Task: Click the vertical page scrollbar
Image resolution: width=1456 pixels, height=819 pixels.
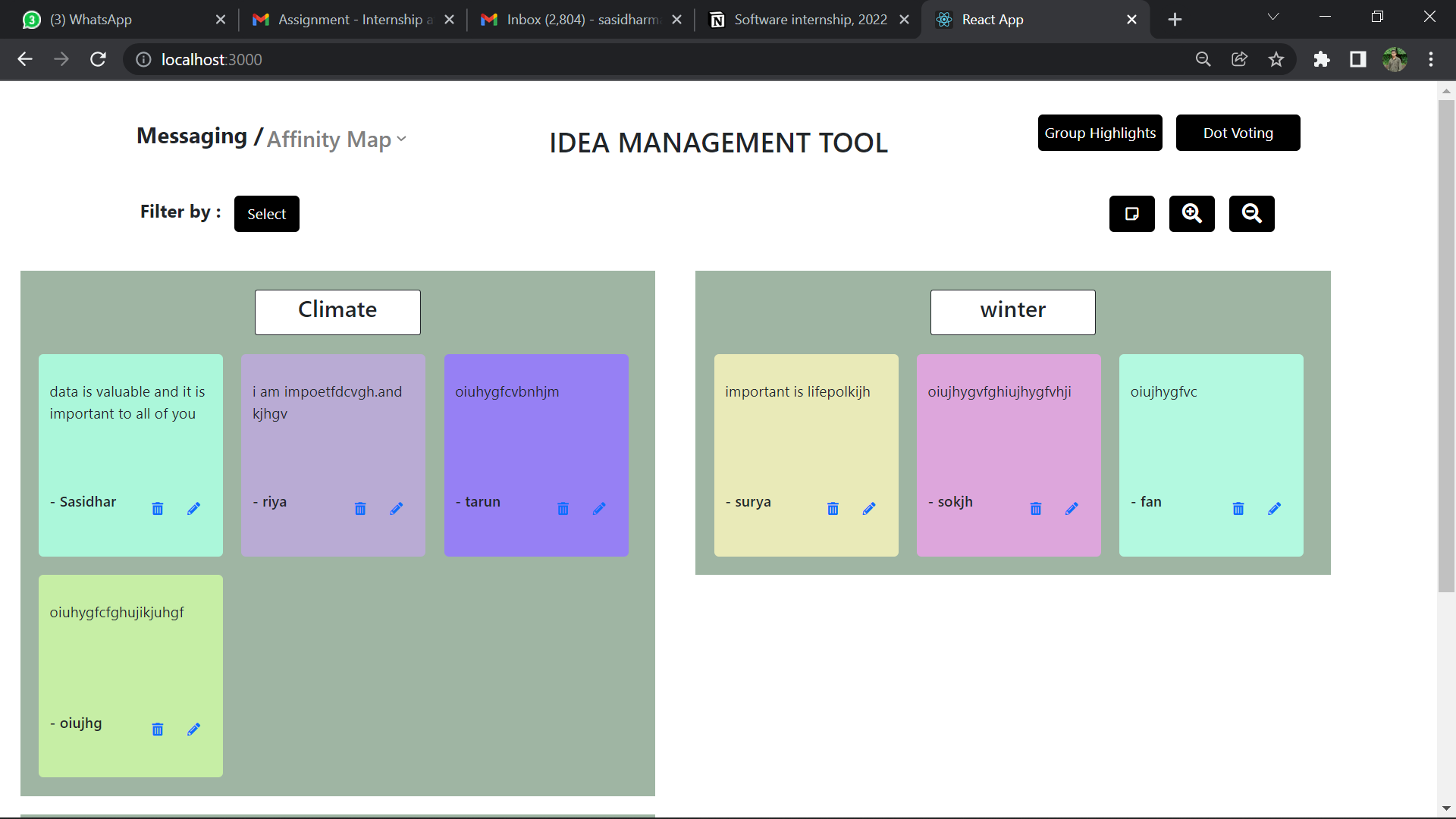Action: click(1446, 345)
